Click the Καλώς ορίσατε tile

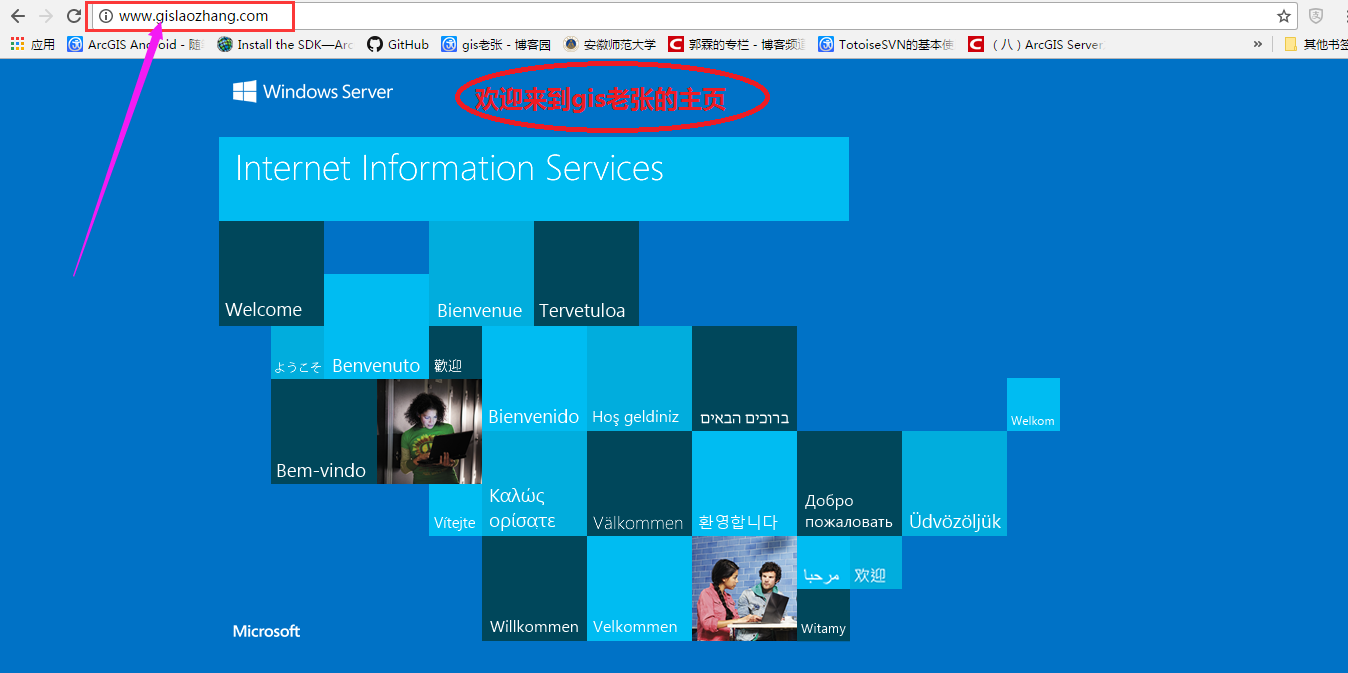(x=534, y=483)
